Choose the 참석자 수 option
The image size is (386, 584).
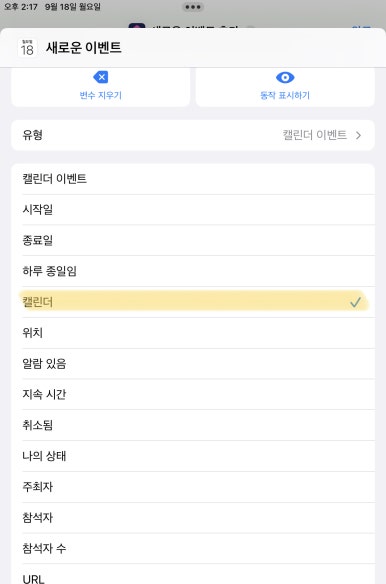pyautogui.click(x=193, y=549)
